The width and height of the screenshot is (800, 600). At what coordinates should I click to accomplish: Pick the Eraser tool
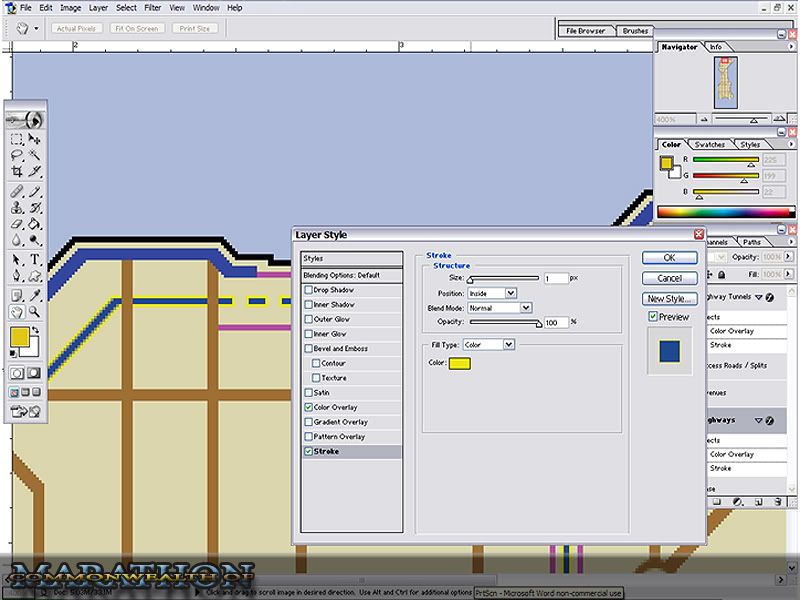(x=17, y=224)
